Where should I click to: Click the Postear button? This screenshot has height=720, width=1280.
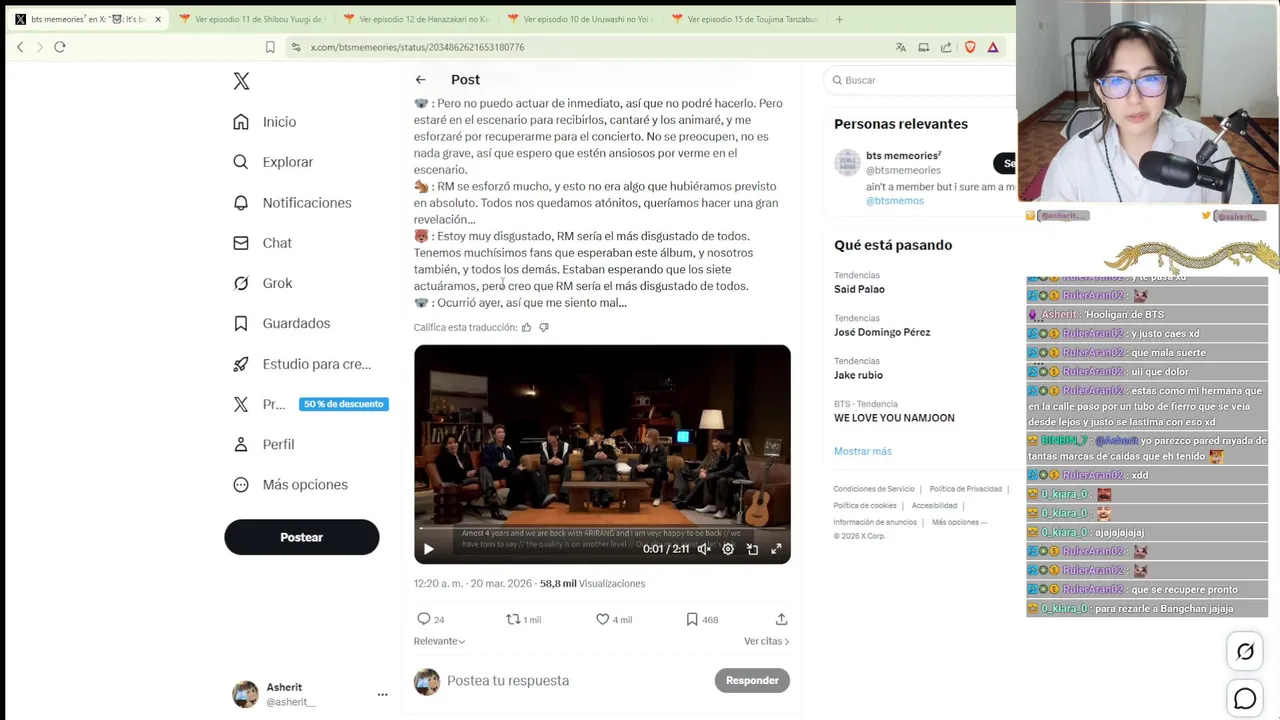301,537
